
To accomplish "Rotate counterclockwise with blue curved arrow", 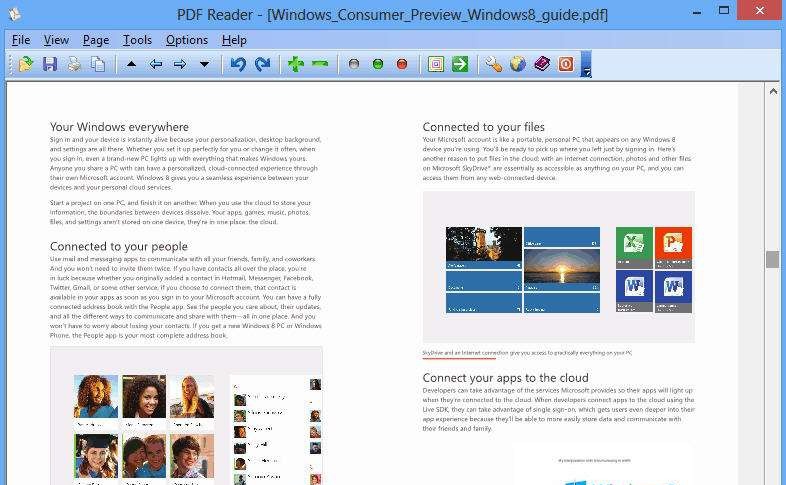I will coord(238,64).
